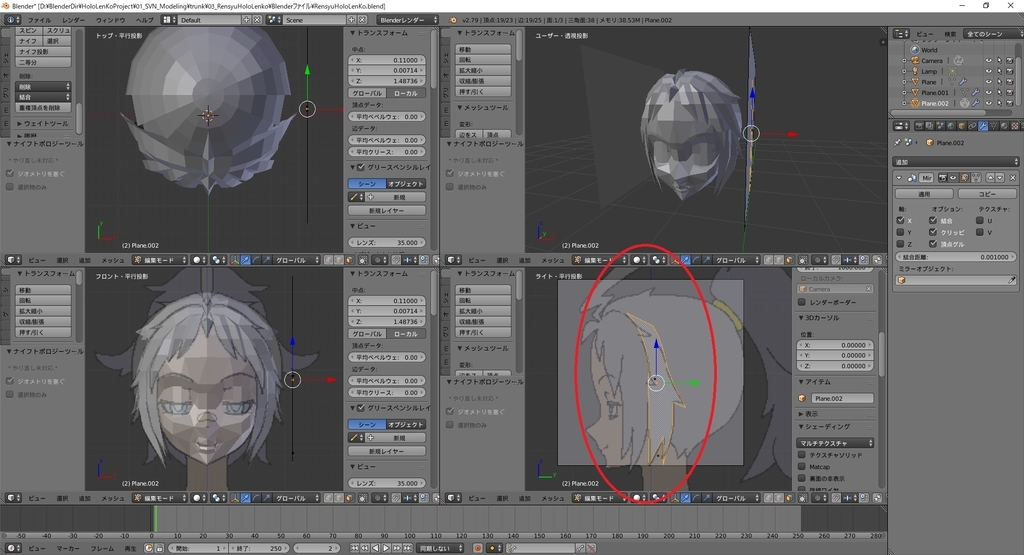Open the ファイル menu
The image size is (1024, 555).
pos(39,20)
